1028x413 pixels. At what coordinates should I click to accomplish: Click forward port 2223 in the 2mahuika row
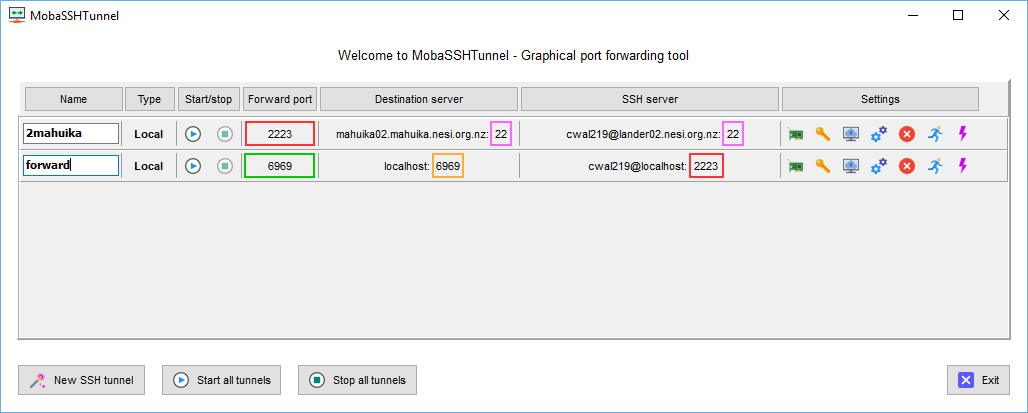pyautogui.click(x=280, y=134)
